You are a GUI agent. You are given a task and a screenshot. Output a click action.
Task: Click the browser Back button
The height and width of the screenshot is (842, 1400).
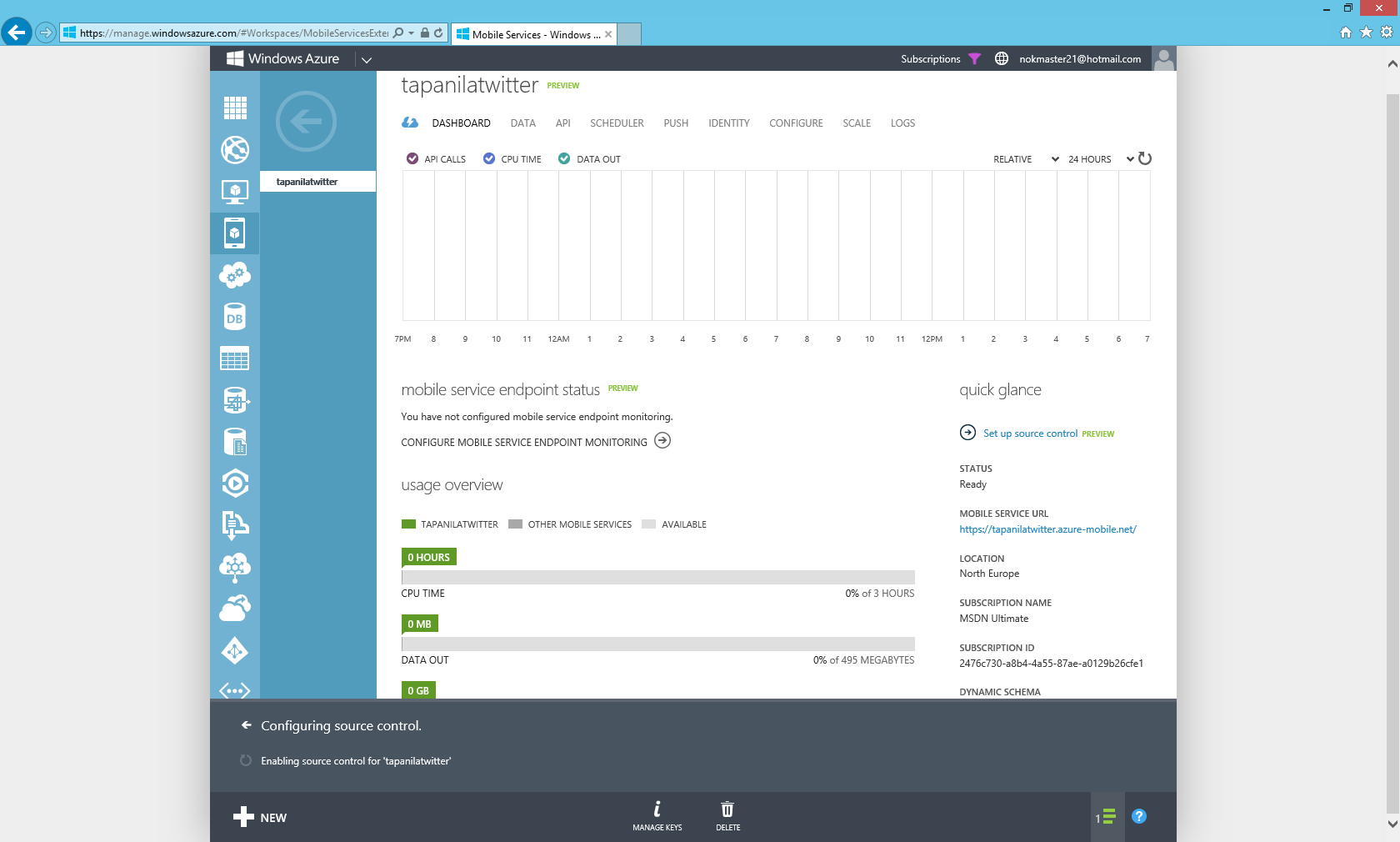coord(16,33)
